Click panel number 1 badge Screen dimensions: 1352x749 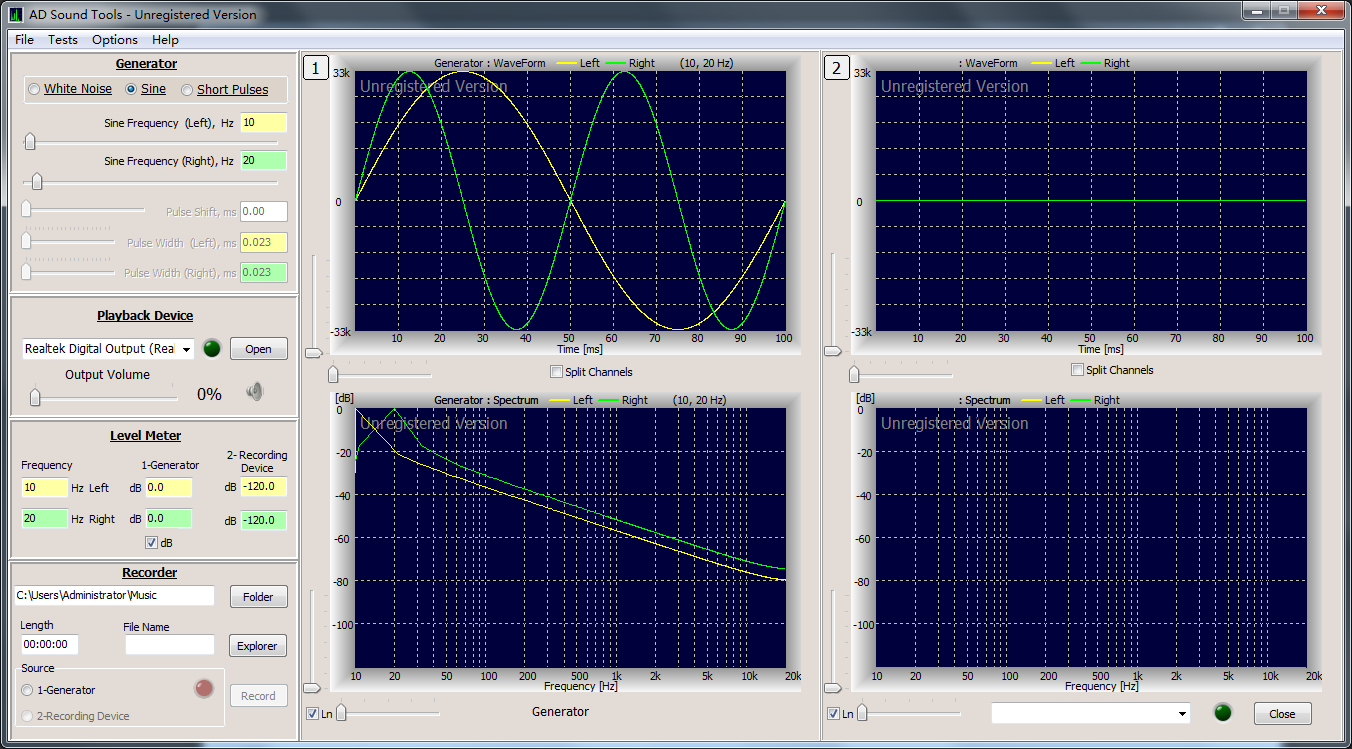(315, 68)
